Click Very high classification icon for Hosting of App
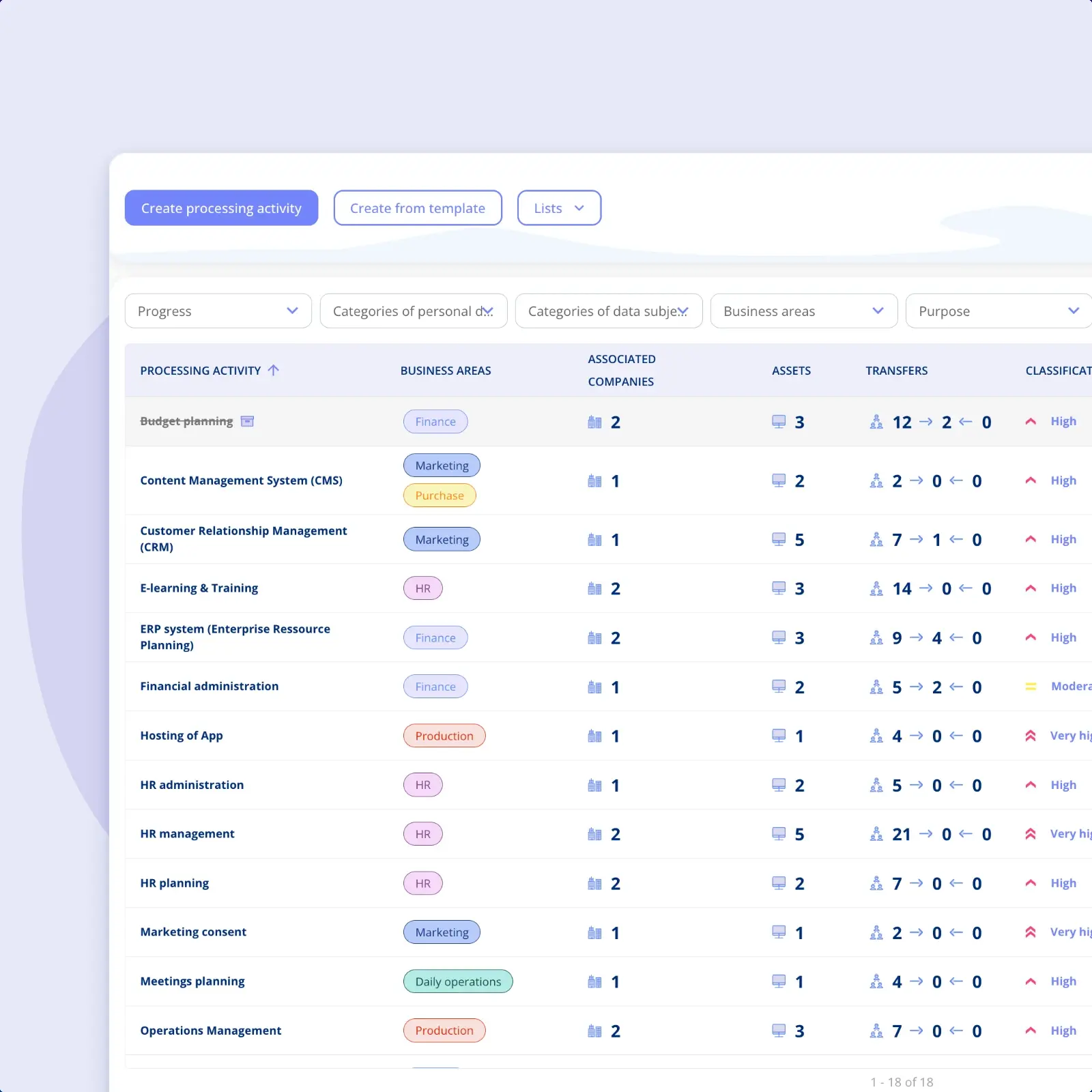The image size is (1092, 1092). (x=1031, y=736)
